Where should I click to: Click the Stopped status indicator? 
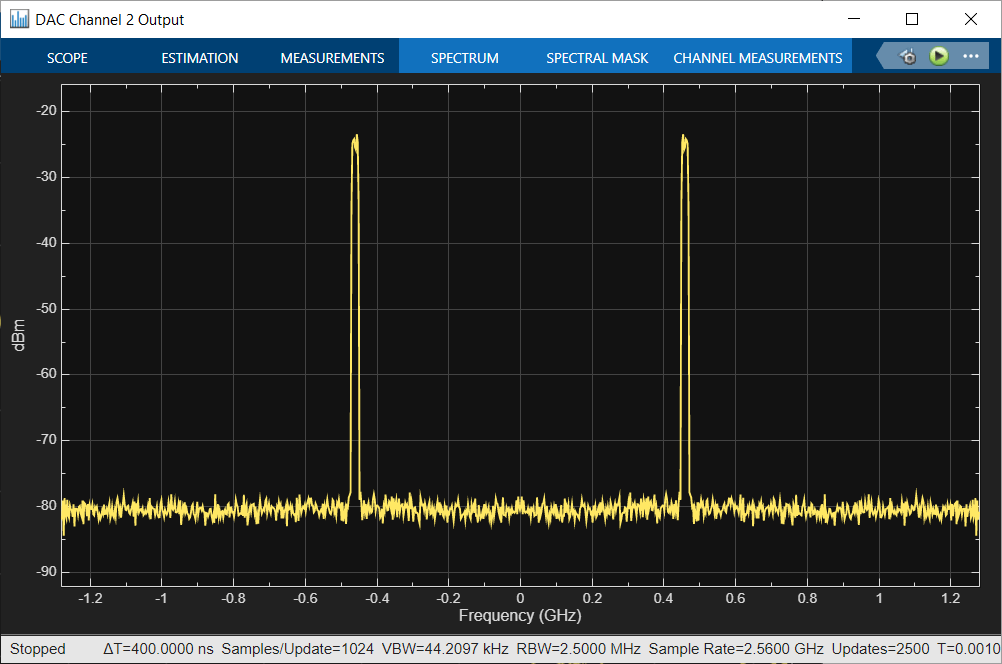(x=37, y=649)
